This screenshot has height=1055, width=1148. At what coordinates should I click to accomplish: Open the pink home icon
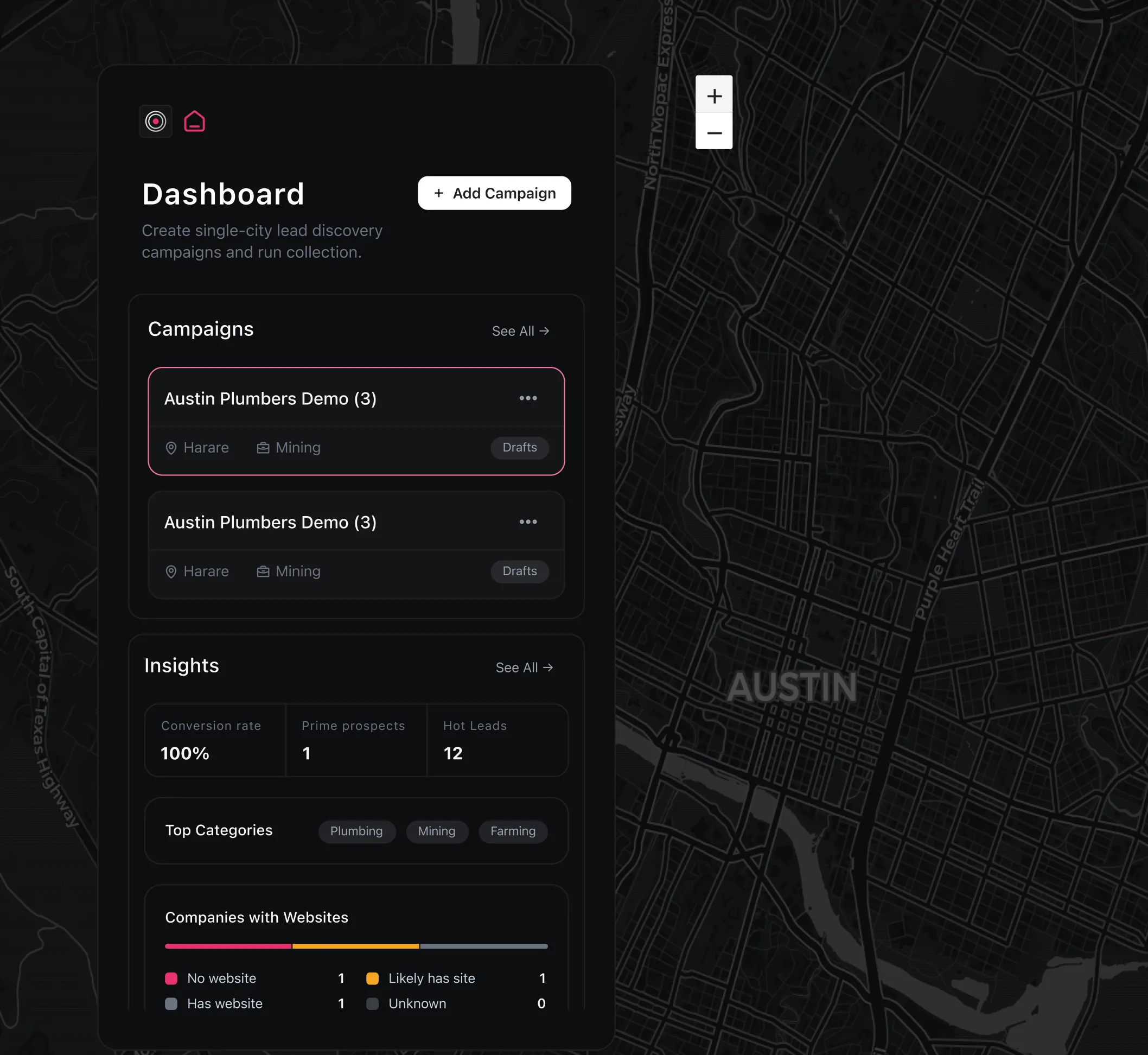(195, 121)
